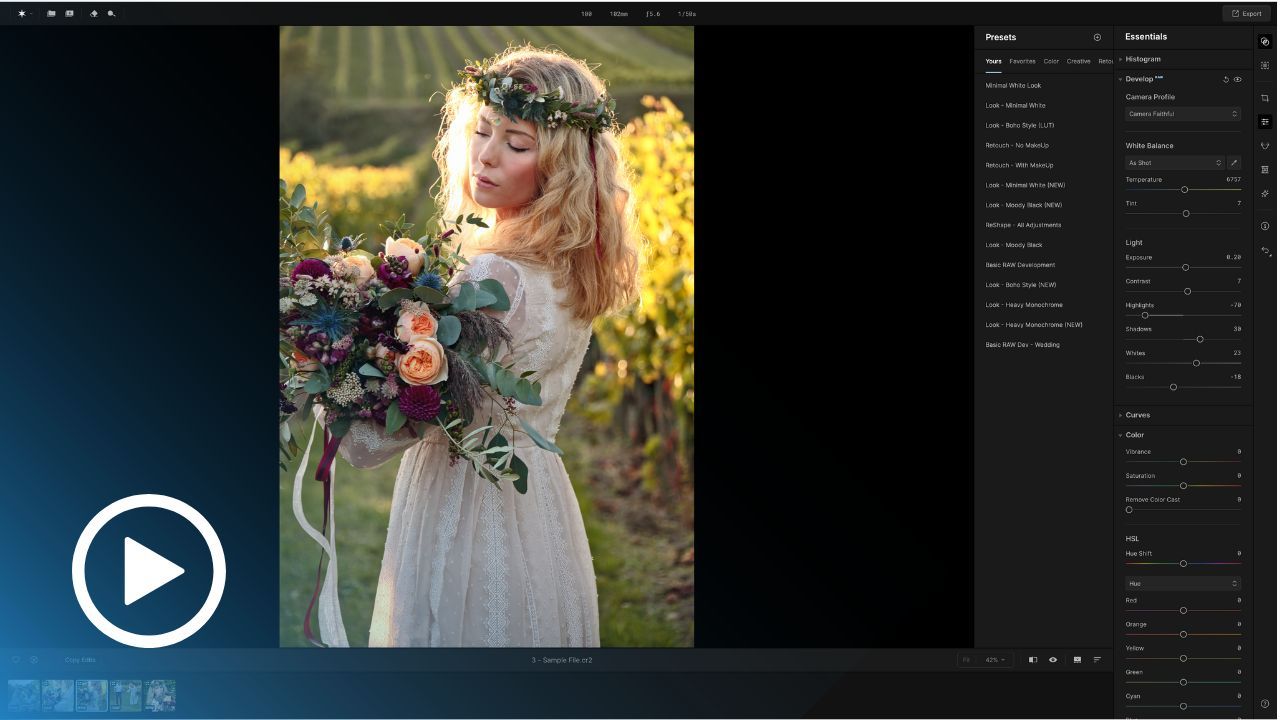Open the folder browser icon
The image size is (1280, 720).
51,14
